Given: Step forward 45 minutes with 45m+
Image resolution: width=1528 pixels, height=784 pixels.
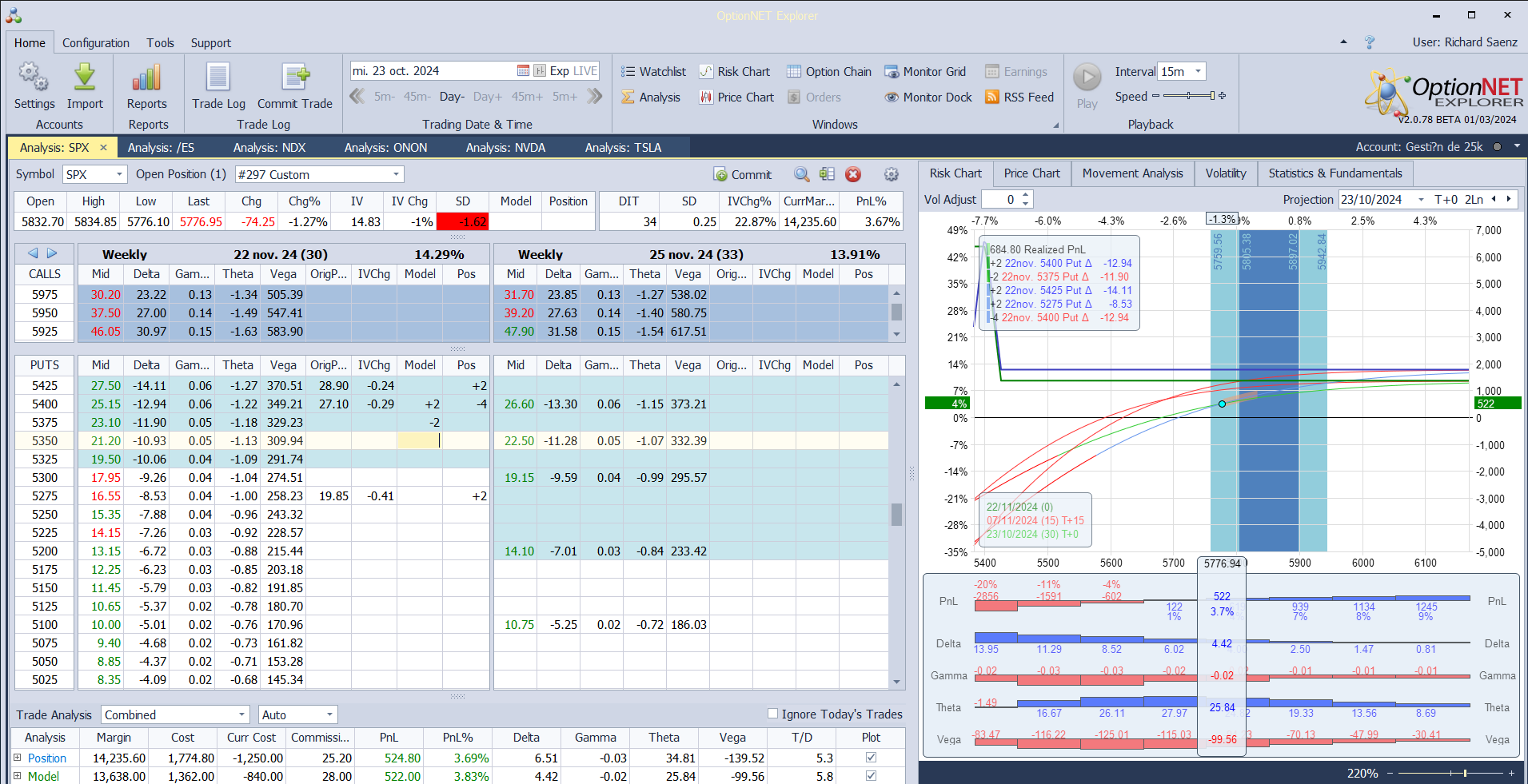Looking at the screenshot, I should coord(527,97).
